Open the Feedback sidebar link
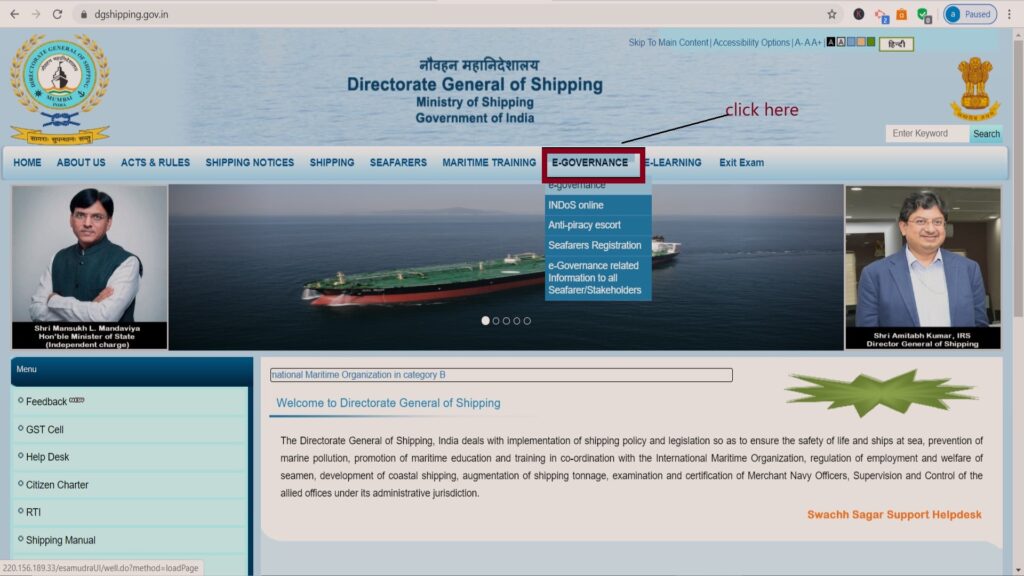 pos(46,402)
